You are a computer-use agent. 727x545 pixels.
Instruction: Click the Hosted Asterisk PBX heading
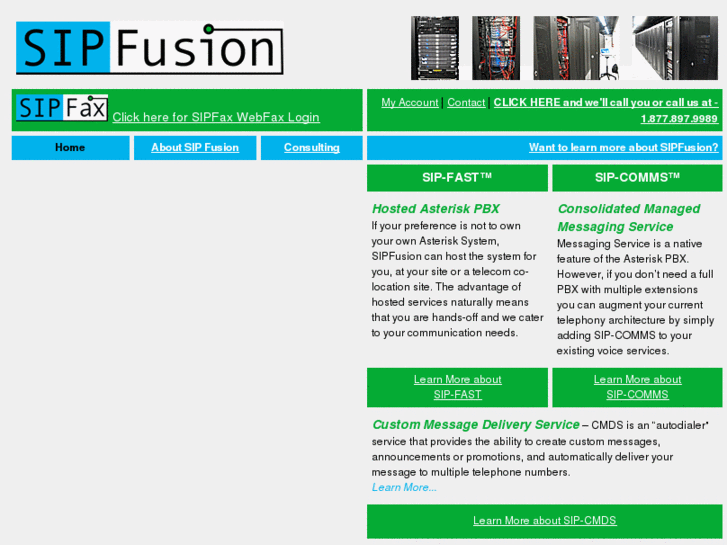pyautogui.click(x=435, y=209)
